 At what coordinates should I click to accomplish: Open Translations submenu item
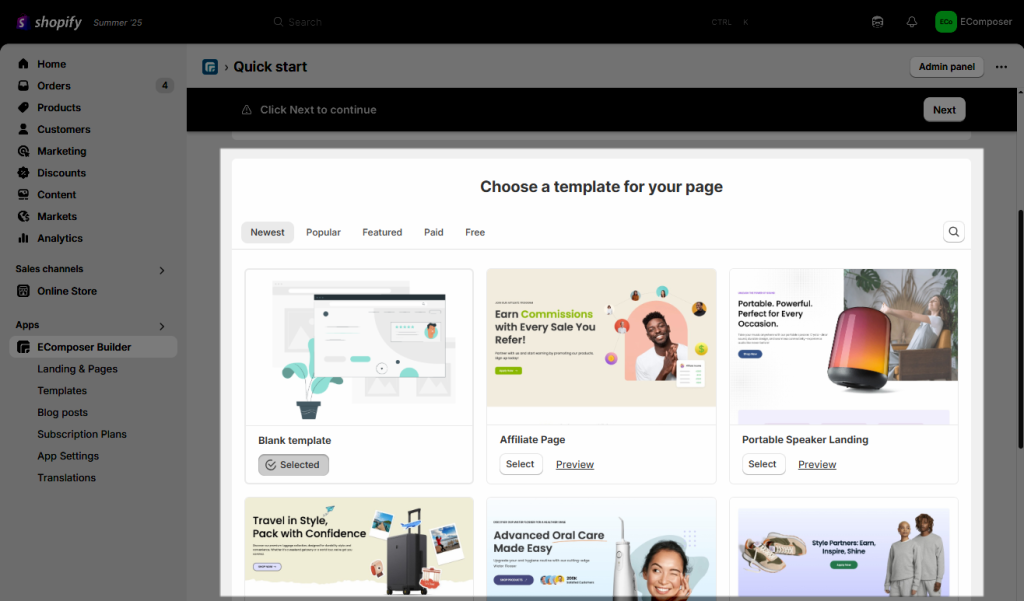click(x=67, y=478)
